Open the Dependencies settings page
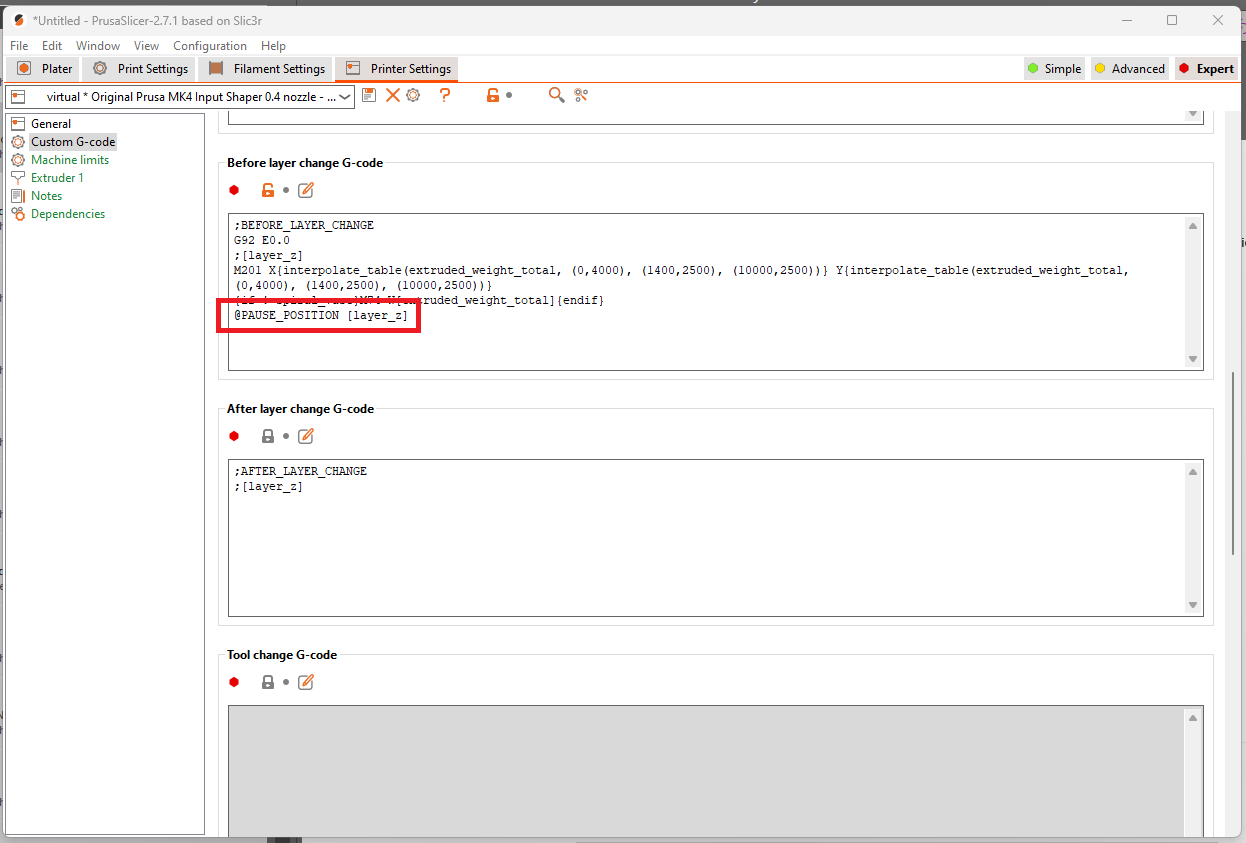 coord(68,214)
